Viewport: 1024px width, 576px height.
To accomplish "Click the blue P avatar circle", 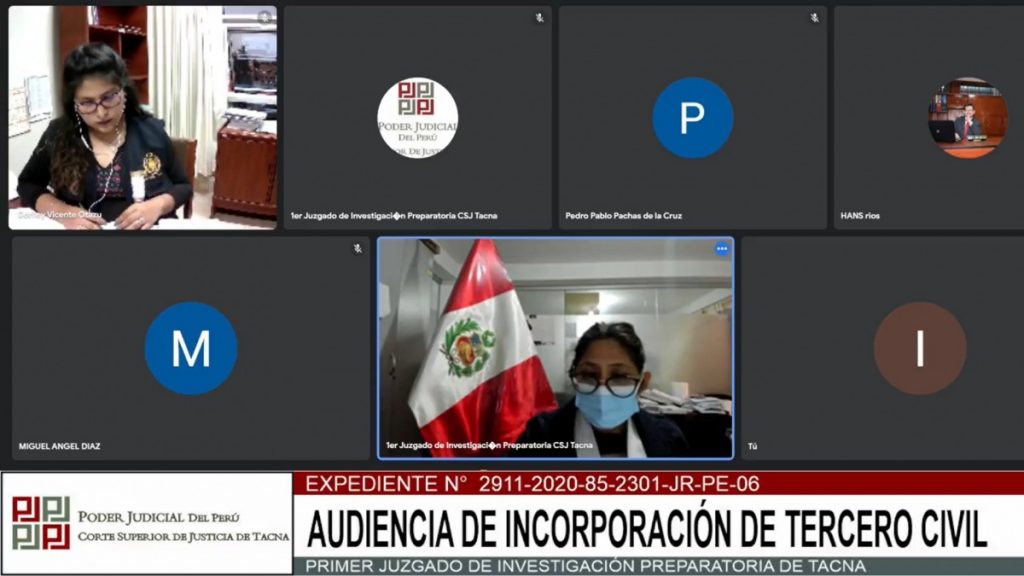I will 692,118.
